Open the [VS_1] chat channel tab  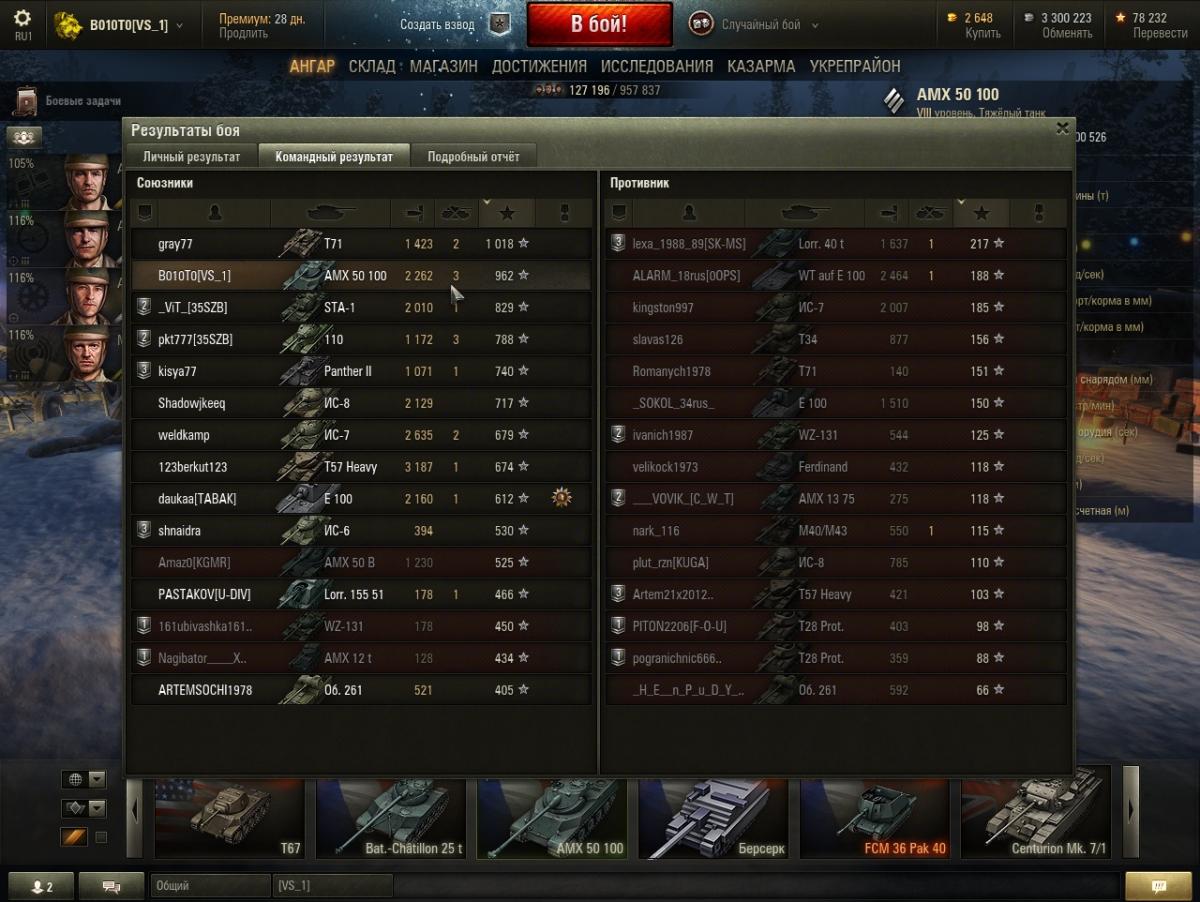(332, 886)
